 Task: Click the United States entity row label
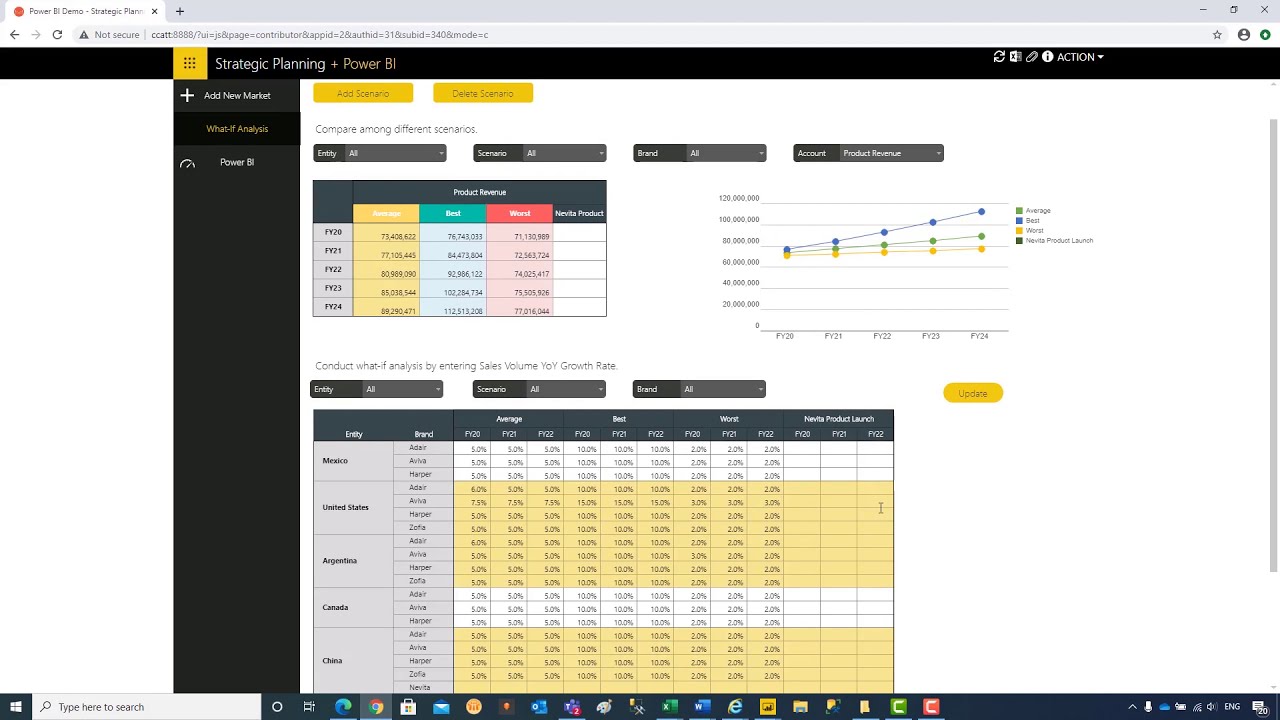[x=346, y=508]
